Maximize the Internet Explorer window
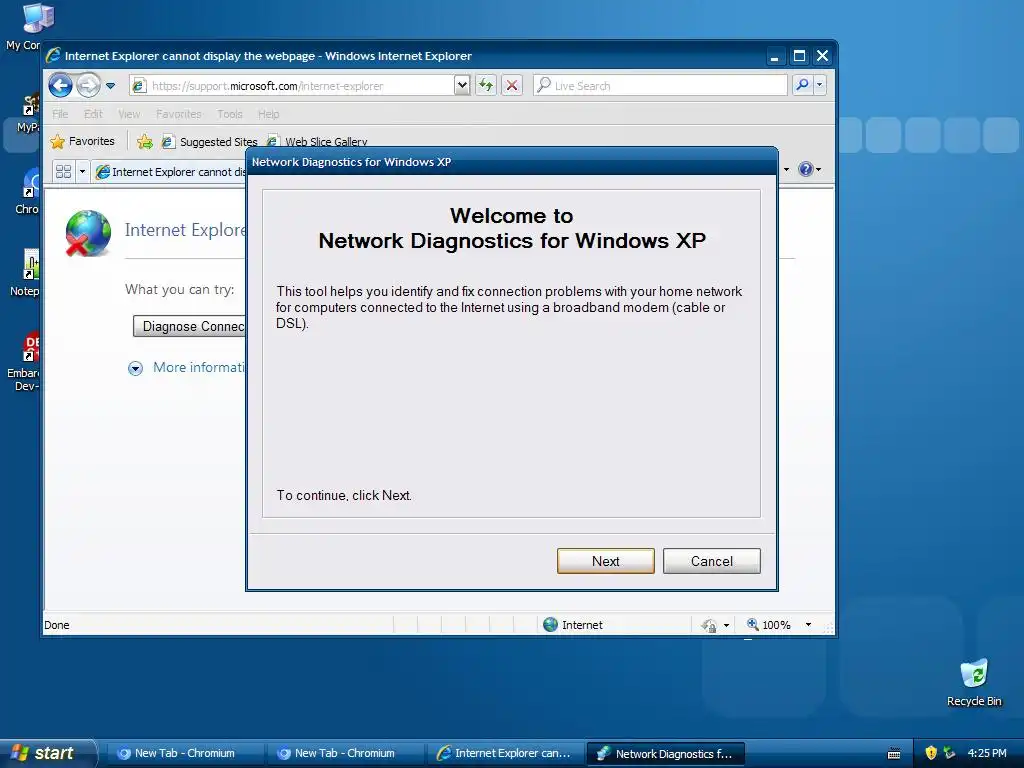The image size is (1024, 768). coord(799,56)
